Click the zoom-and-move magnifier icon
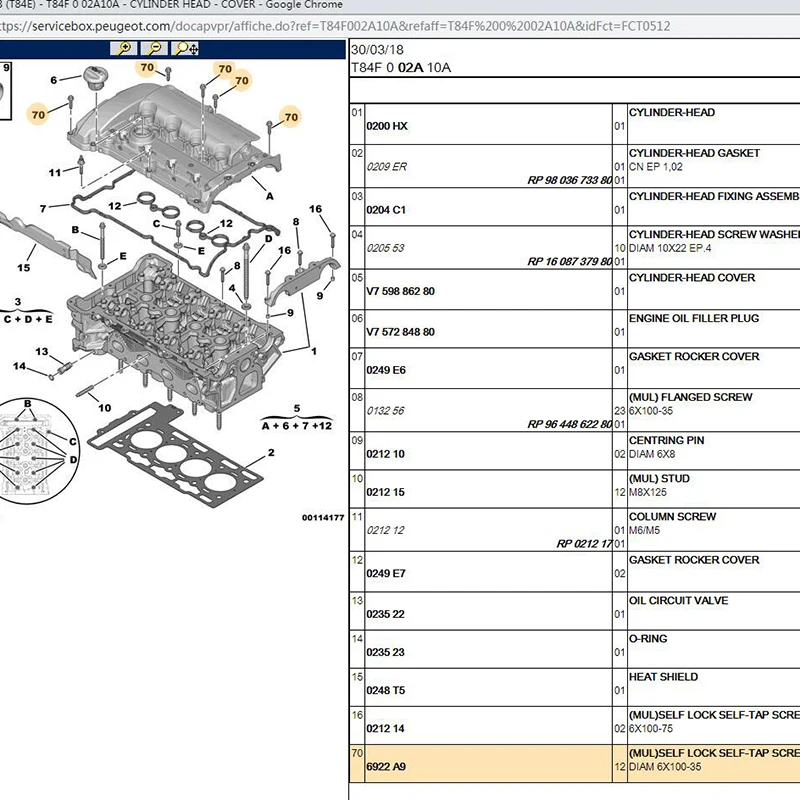The image size is (800, 800). (185, 48)
